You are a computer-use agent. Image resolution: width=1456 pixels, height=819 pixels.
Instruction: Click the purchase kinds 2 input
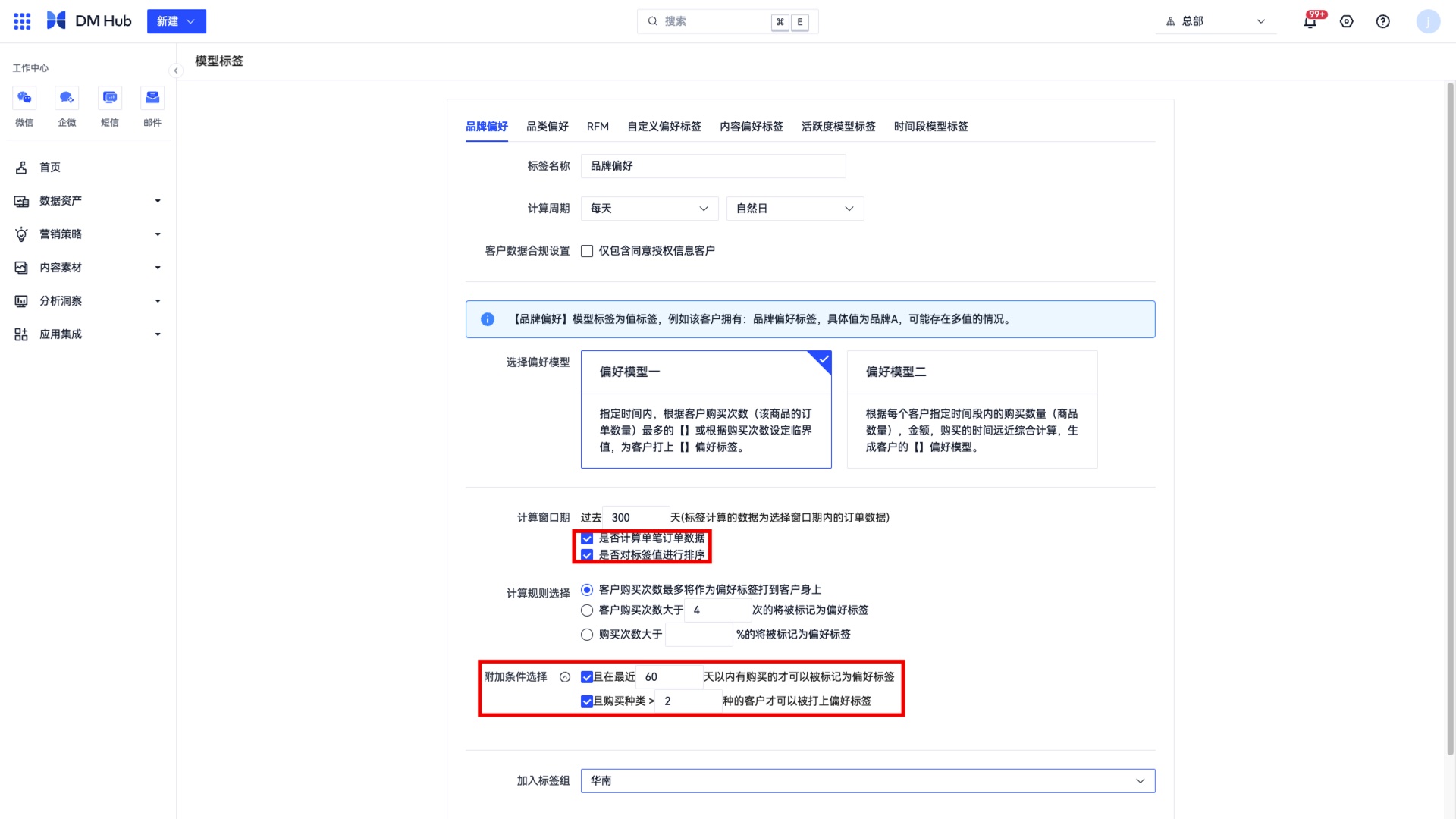(x=689, y=701)
